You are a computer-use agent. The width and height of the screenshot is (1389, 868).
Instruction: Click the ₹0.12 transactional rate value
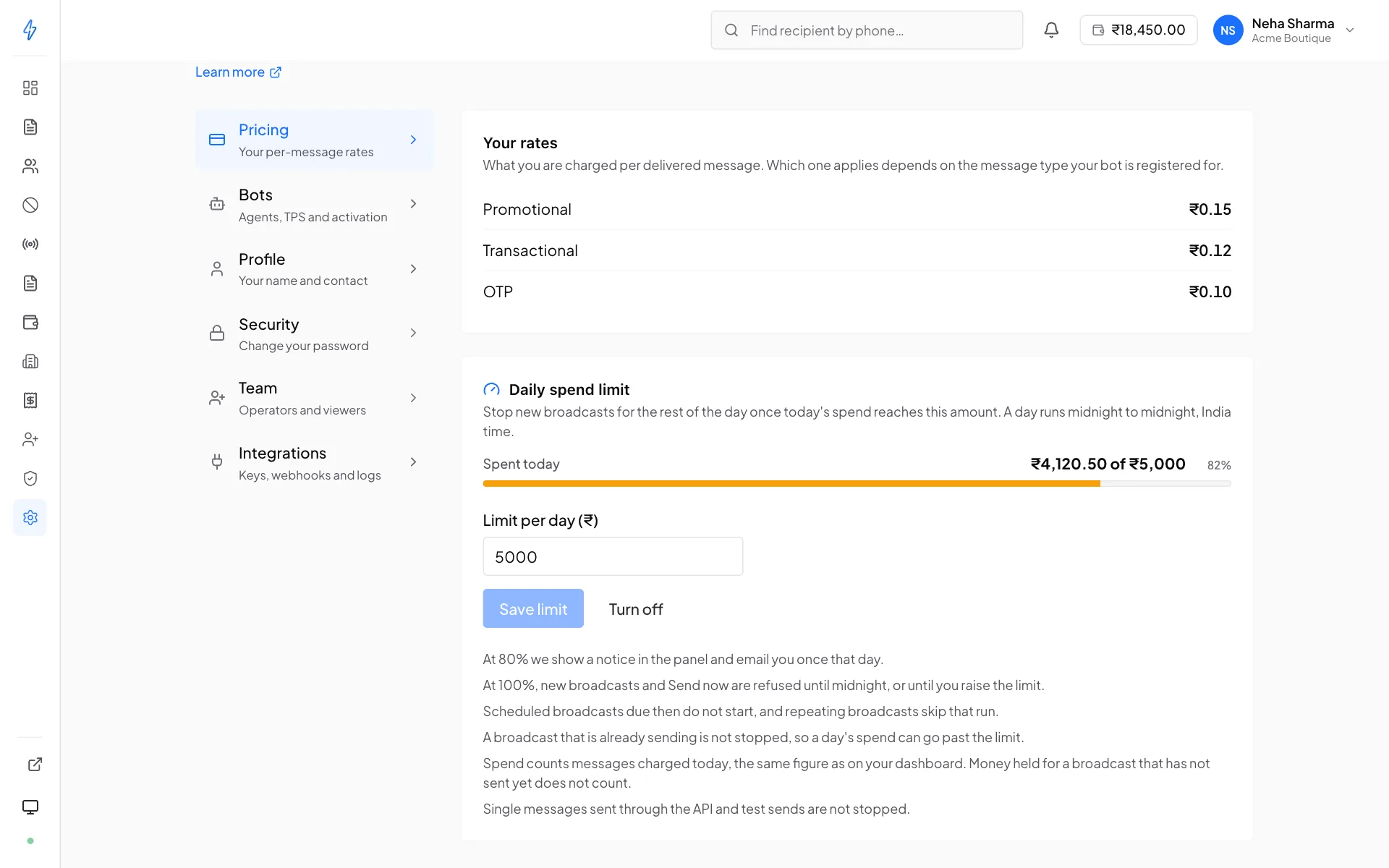(1210, 251)
